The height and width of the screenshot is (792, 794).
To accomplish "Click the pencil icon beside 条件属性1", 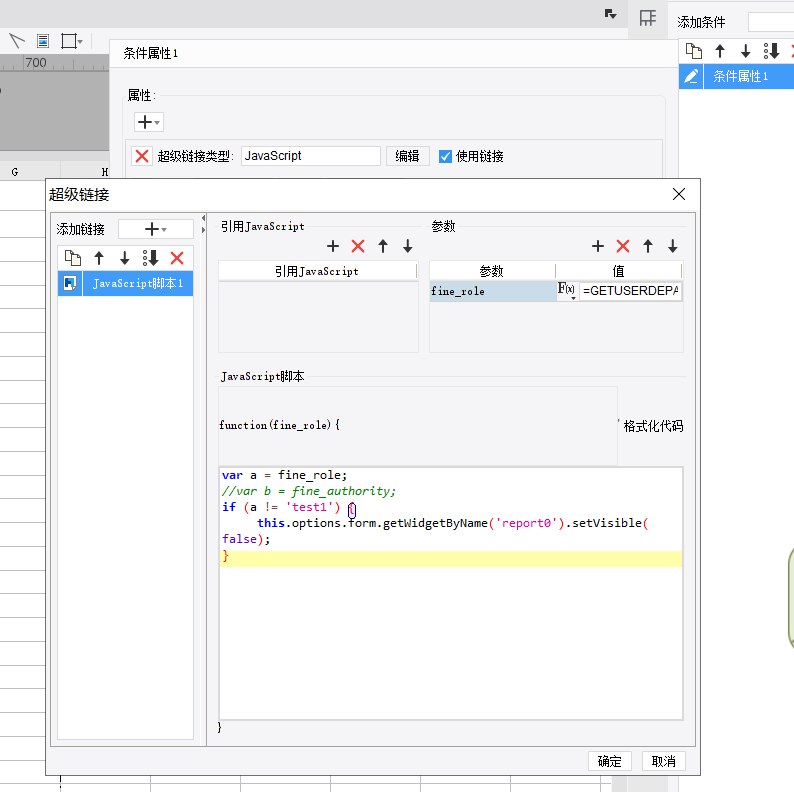I will coord(691,76).
